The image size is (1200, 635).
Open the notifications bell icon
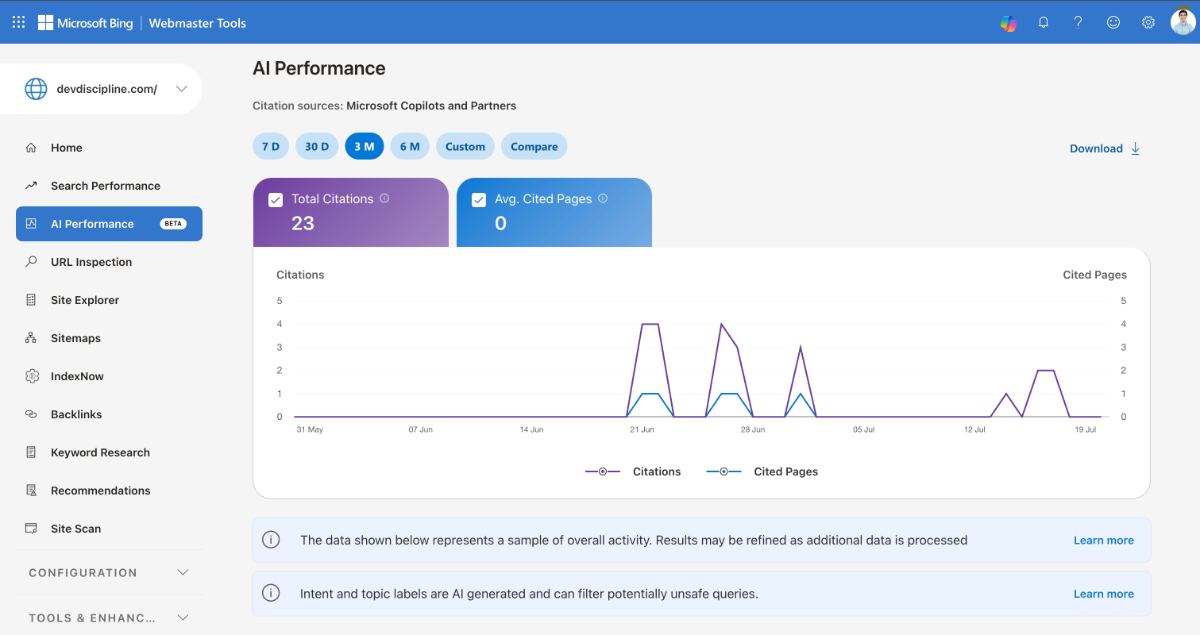1043,22
